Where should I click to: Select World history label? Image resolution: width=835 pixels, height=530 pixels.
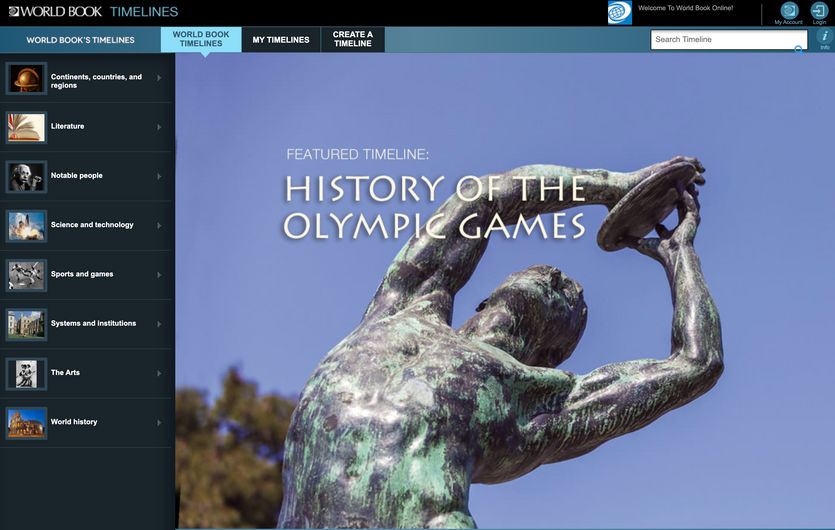pos(74,422)
